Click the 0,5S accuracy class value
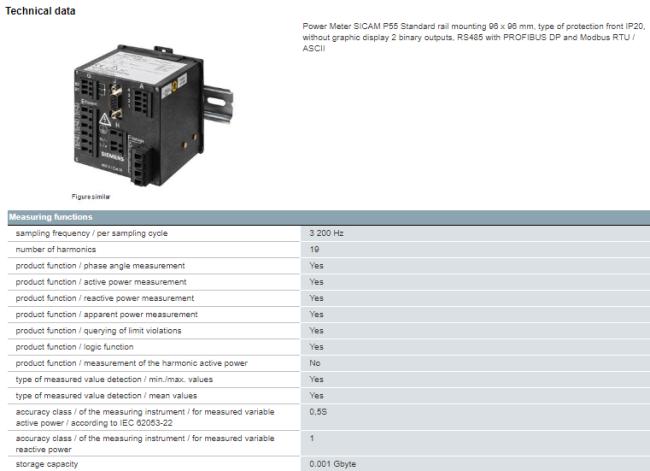This screenshot has height=471, width=650. pyautogui.click(x=318, y=411)
